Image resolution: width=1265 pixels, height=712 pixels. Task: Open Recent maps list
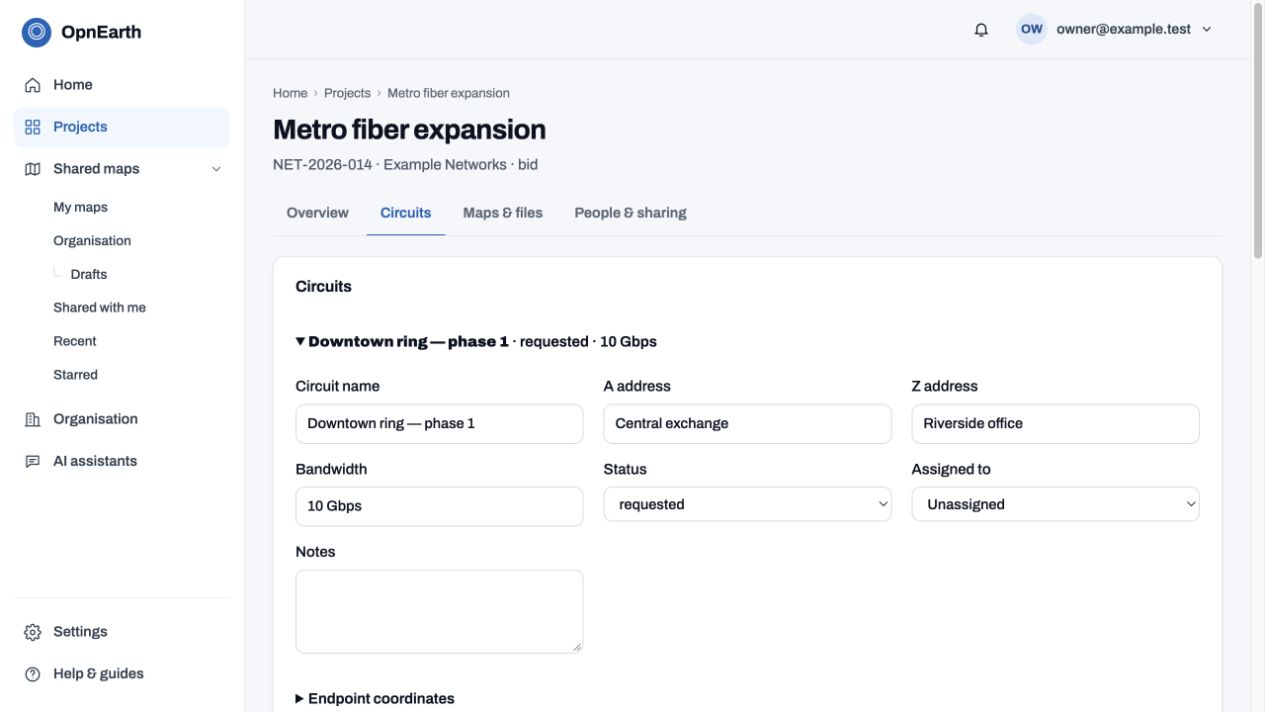tap(75, 341)
